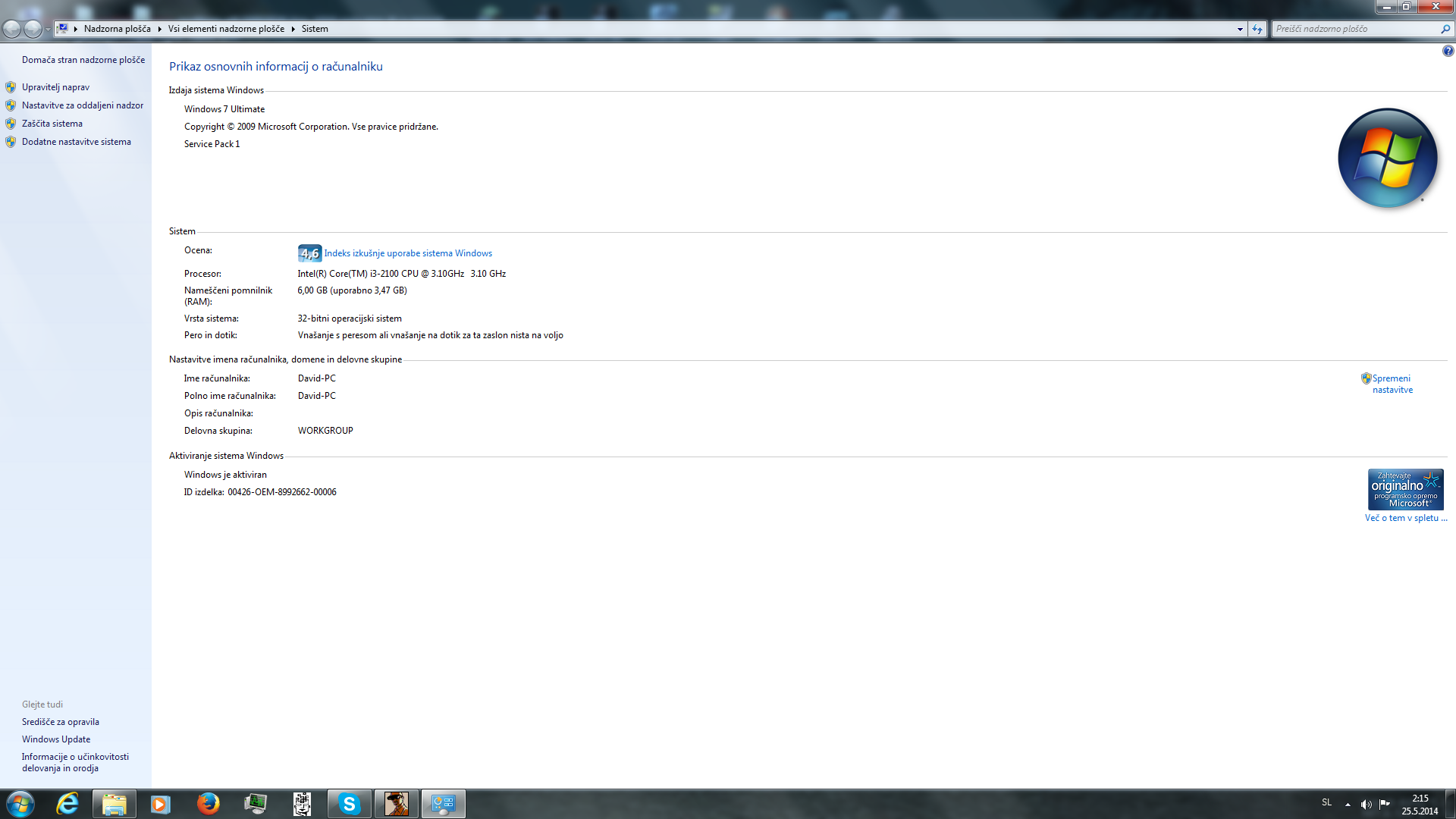Viewport: 1456px width, 819px height.
Task: Open Upravitelj naprav
Action: coord(55,87)
